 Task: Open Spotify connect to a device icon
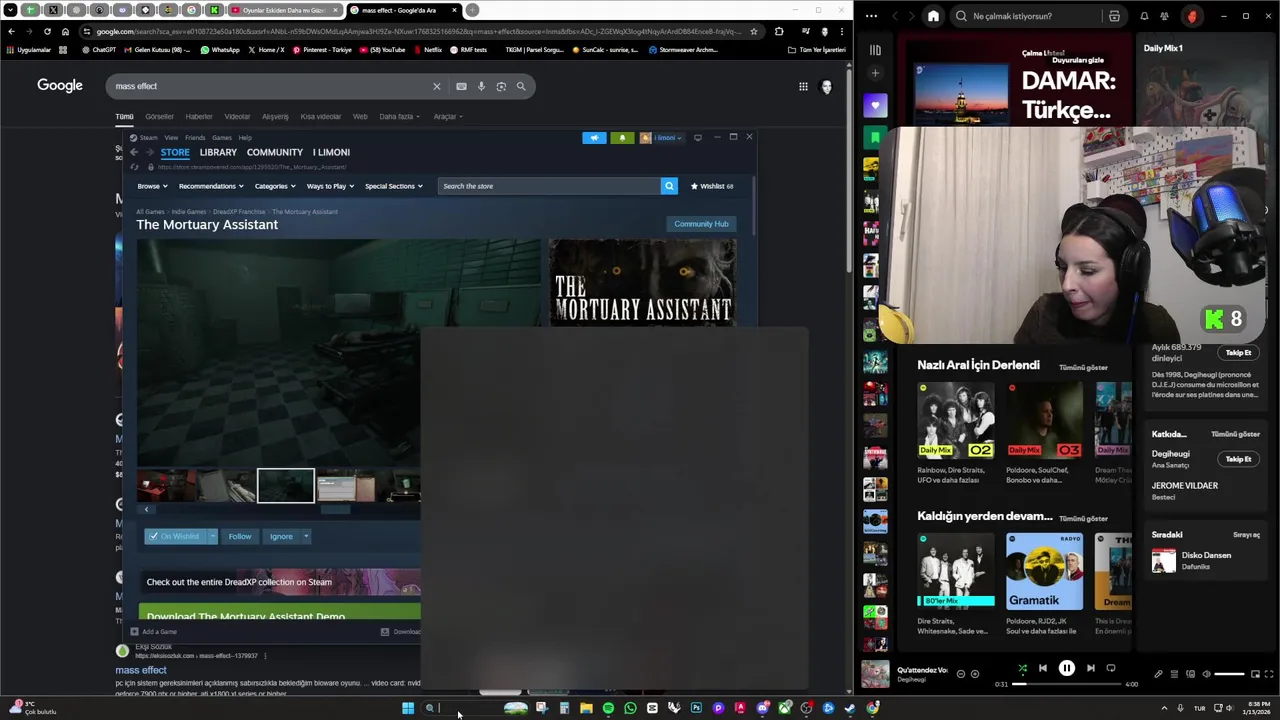[x=1190, y=674]
